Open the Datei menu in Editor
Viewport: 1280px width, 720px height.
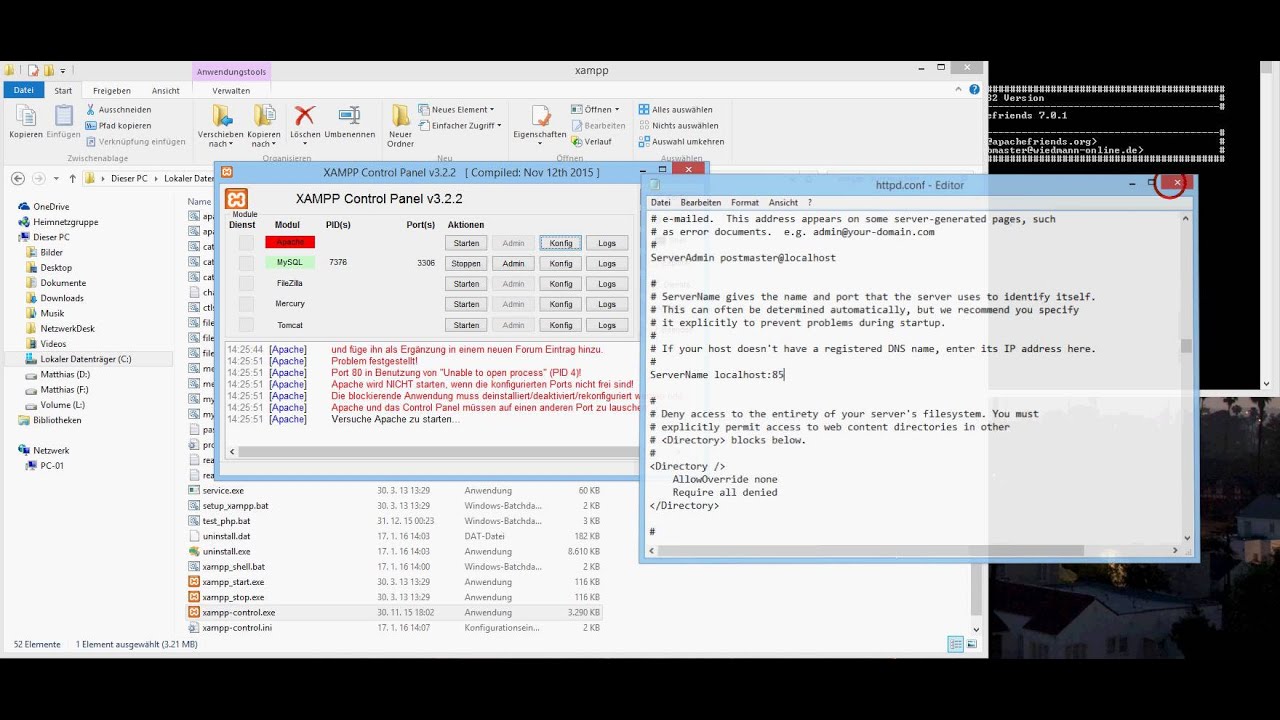pos(661,202)
